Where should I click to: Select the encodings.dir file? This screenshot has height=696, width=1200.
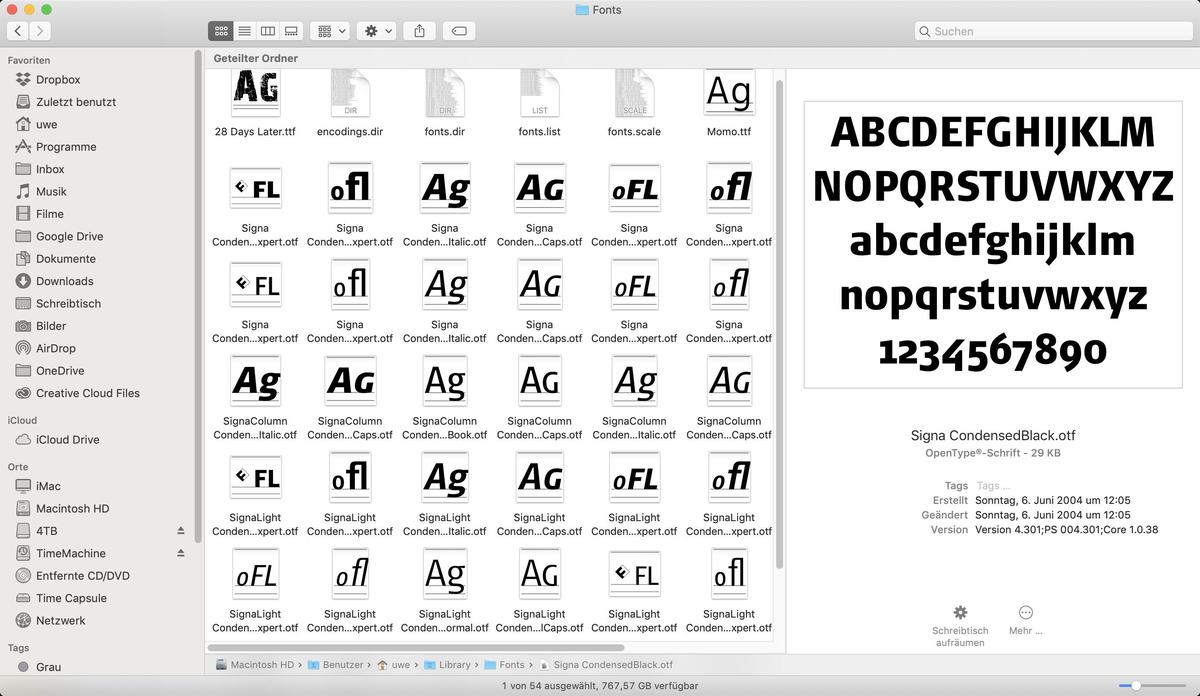(x=350, y=102)
